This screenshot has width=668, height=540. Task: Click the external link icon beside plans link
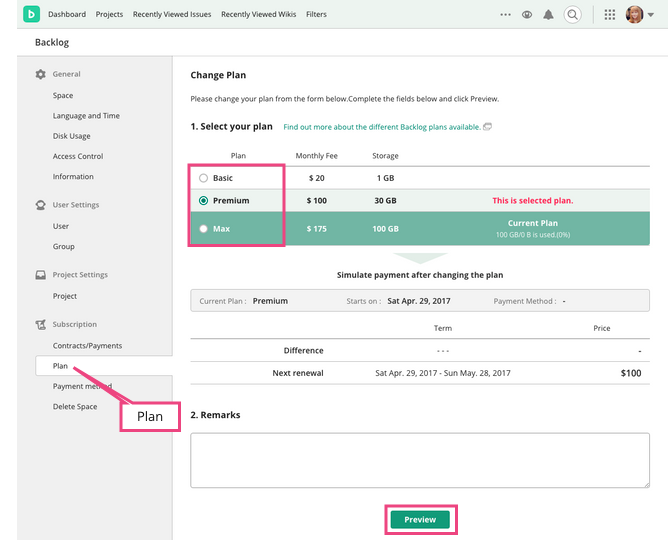487,126
